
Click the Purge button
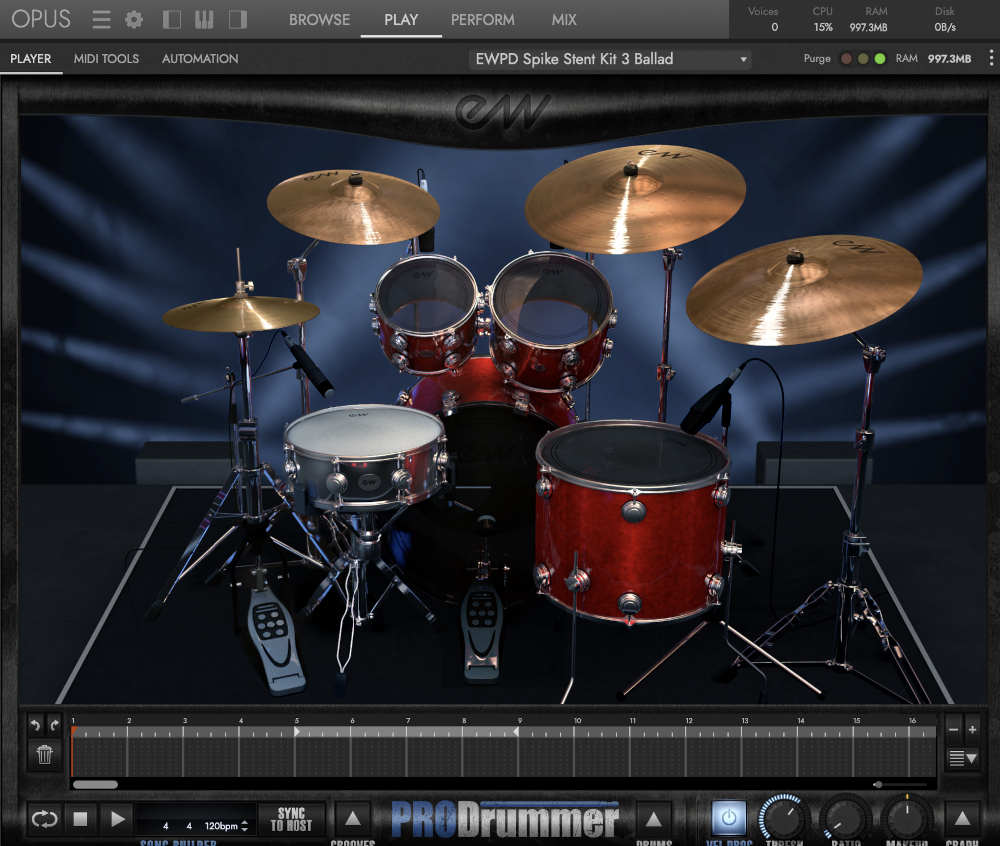point(817,59)
